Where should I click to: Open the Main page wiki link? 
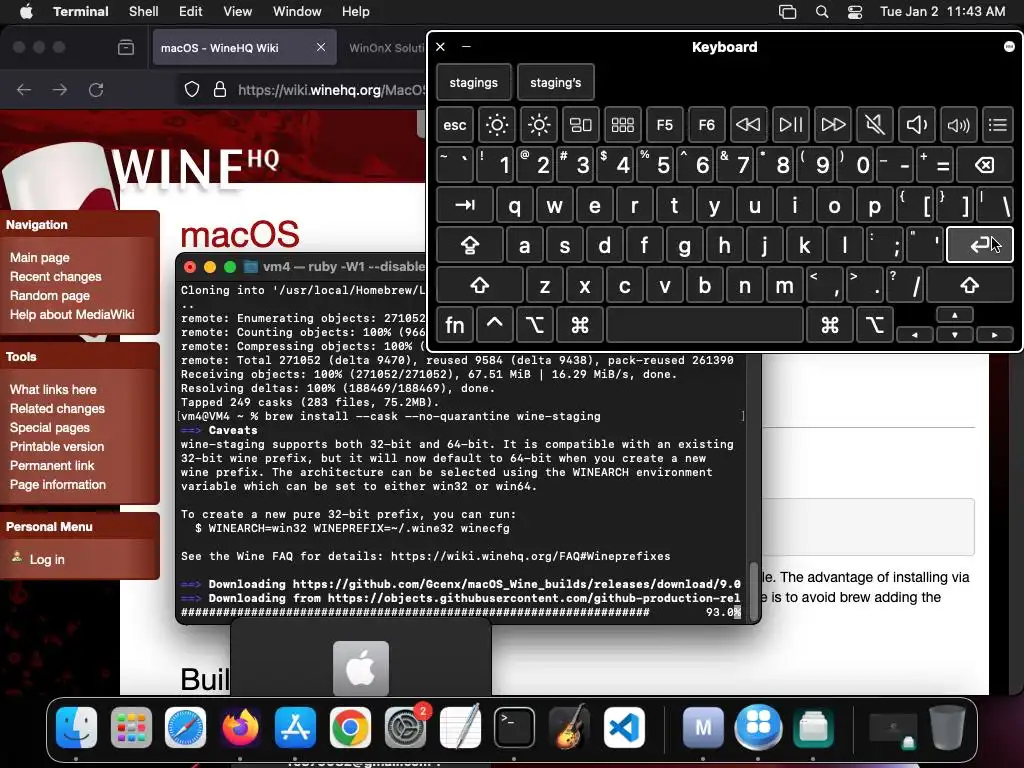(39, 257)
